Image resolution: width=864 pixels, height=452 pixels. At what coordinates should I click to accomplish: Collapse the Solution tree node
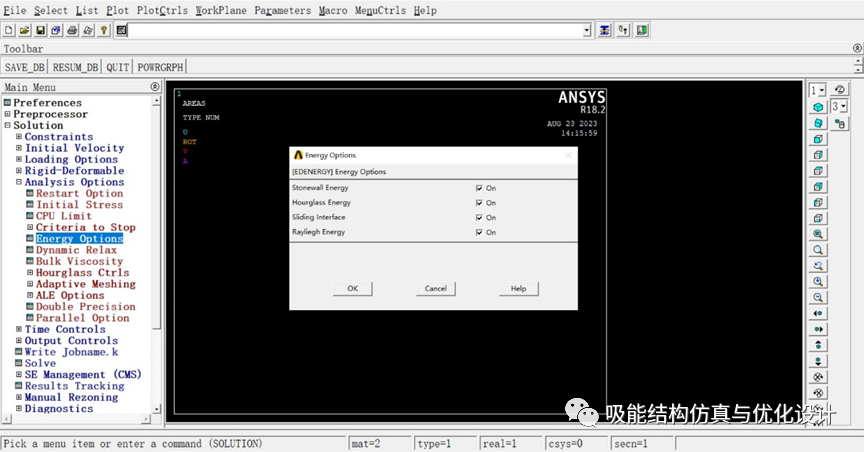(x=7, y=126)
